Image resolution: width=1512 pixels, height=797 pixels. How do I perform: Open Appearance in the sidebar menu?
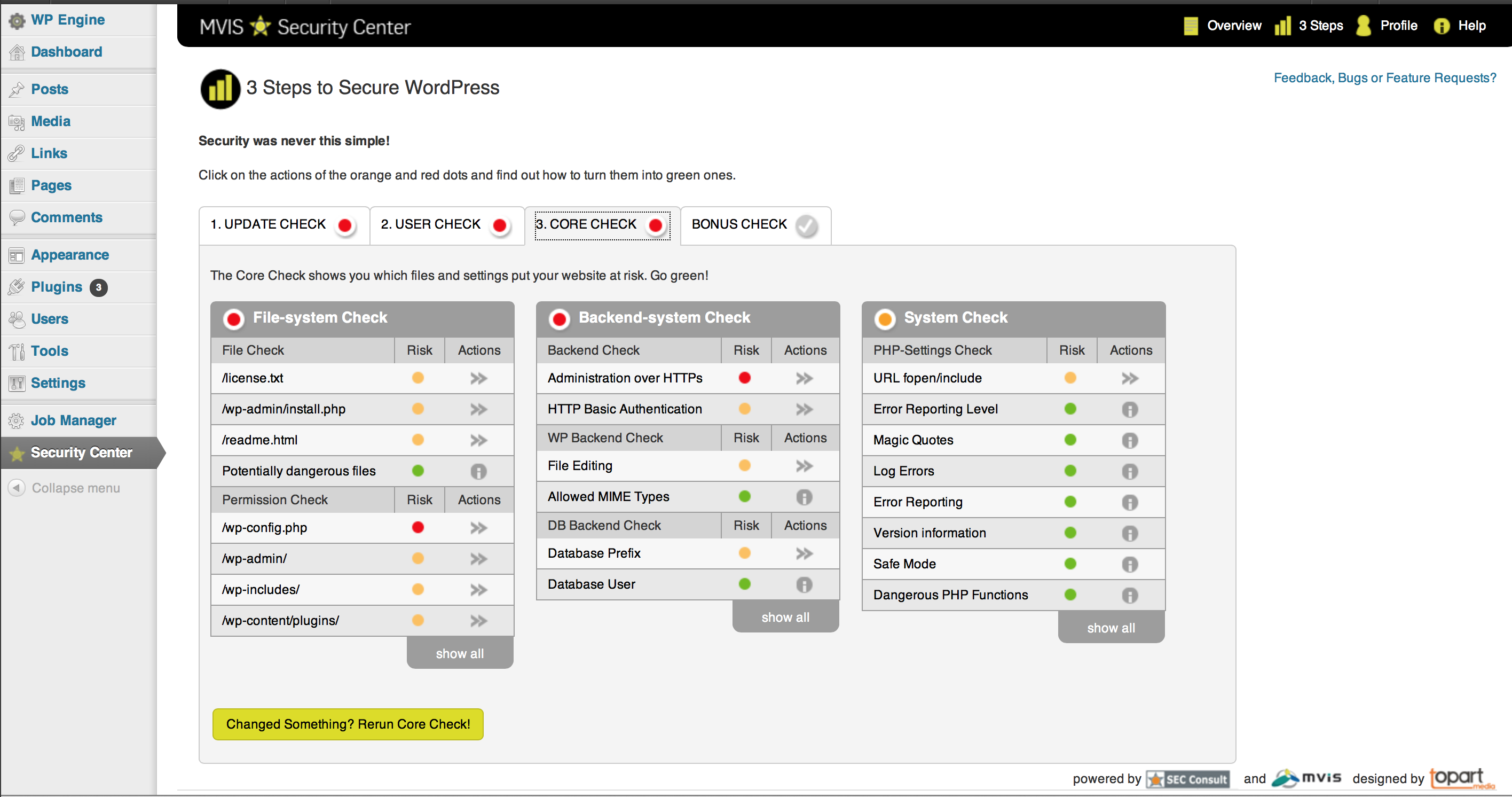point(78,255)
